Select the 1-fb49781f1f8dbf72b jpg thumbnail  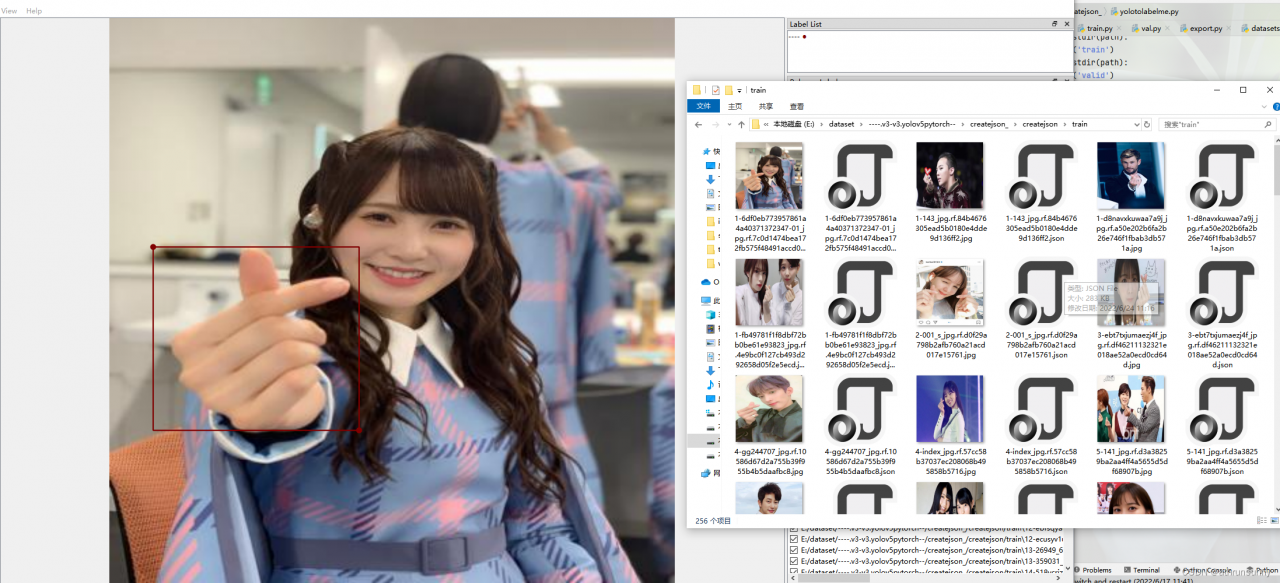769,293
